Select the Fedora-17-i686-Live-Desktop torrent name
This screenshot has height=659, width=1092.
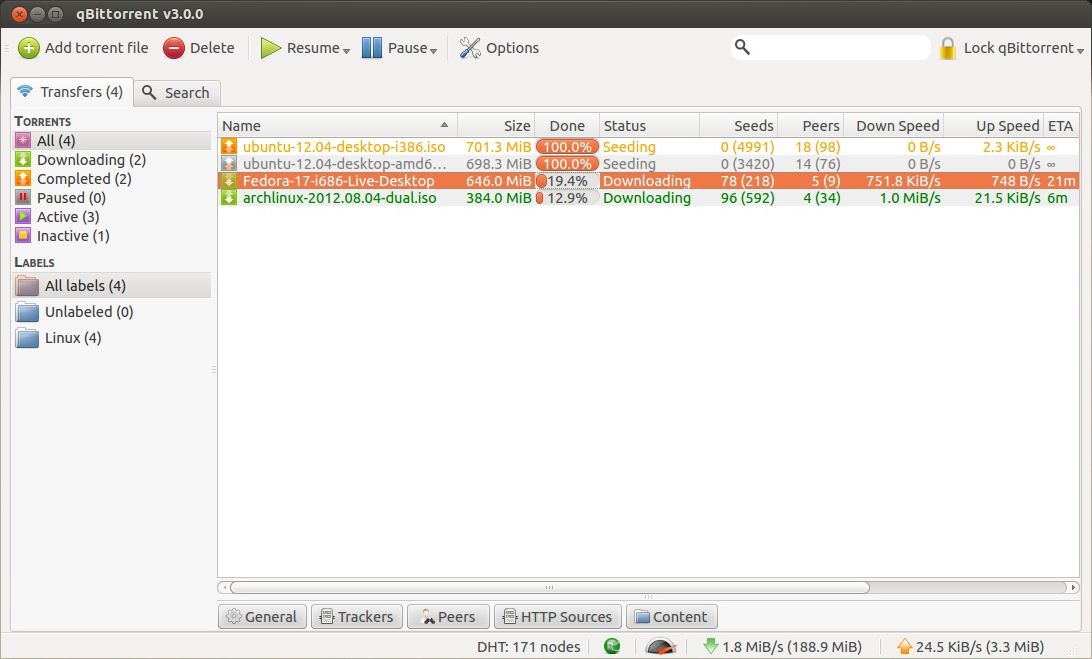[x=338, y=181]
